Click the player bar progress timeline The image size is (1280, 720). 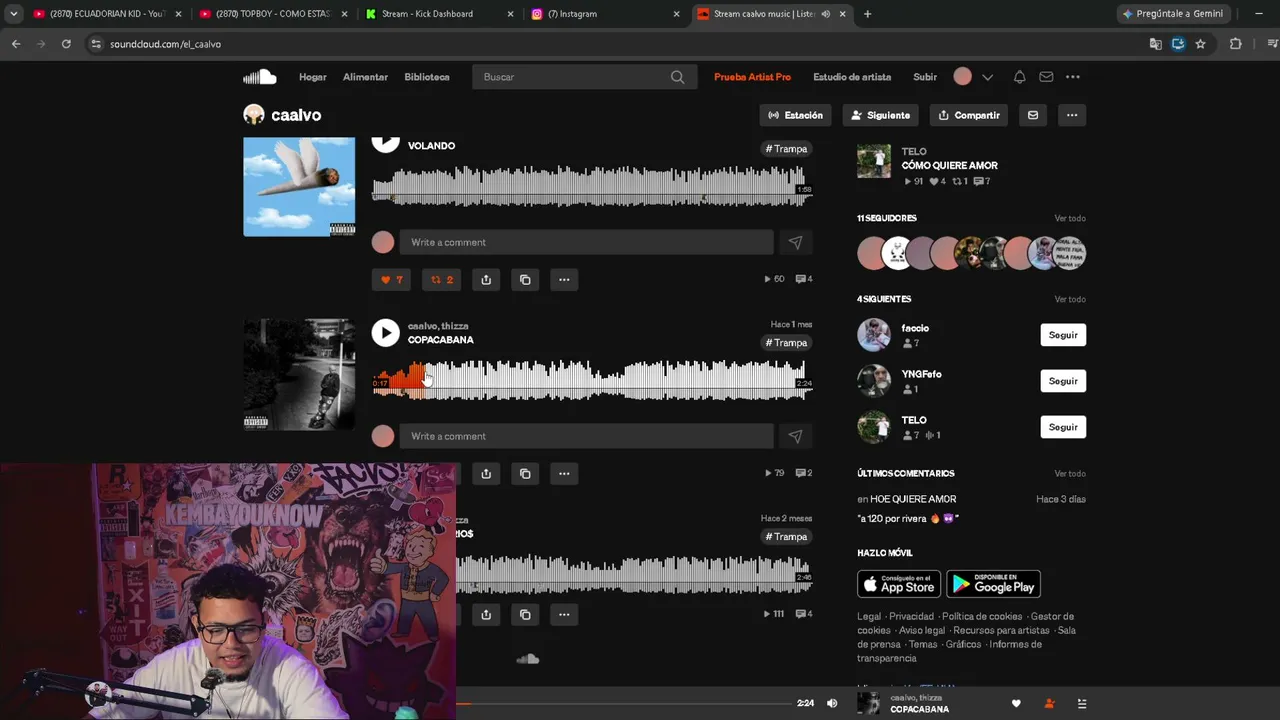coord(622,704)
